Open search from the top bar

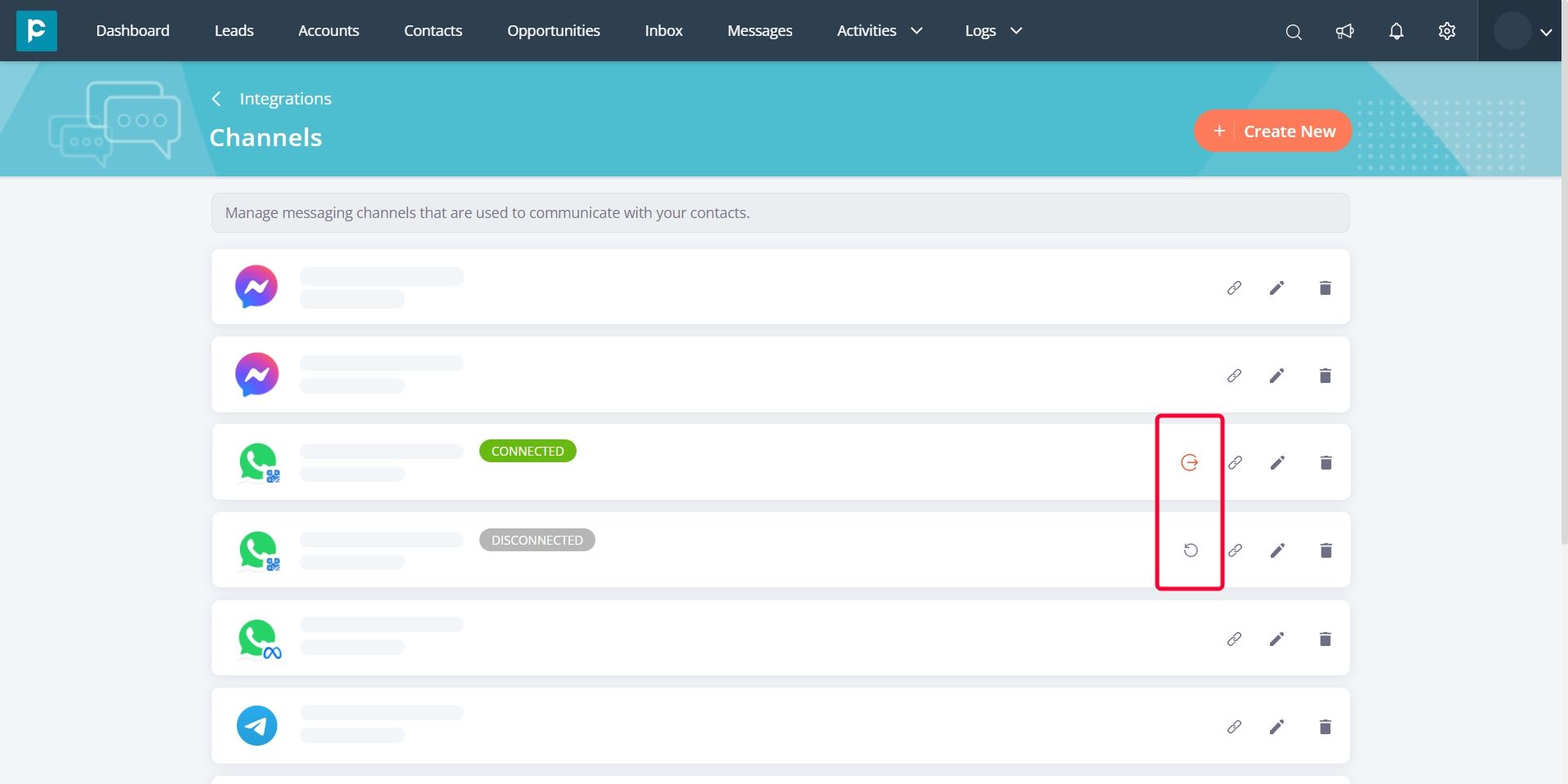tap(1294, 31)
